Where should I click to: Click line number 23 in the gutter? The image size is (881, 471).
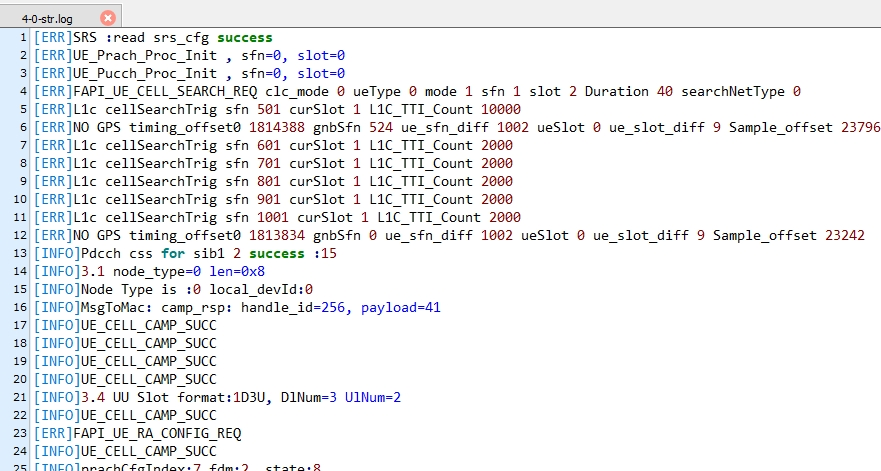[20, 433]
